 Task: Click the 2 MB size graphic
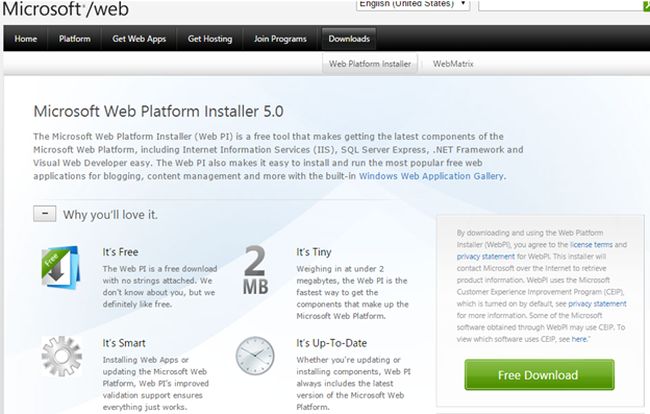click(x=255, y=270)
